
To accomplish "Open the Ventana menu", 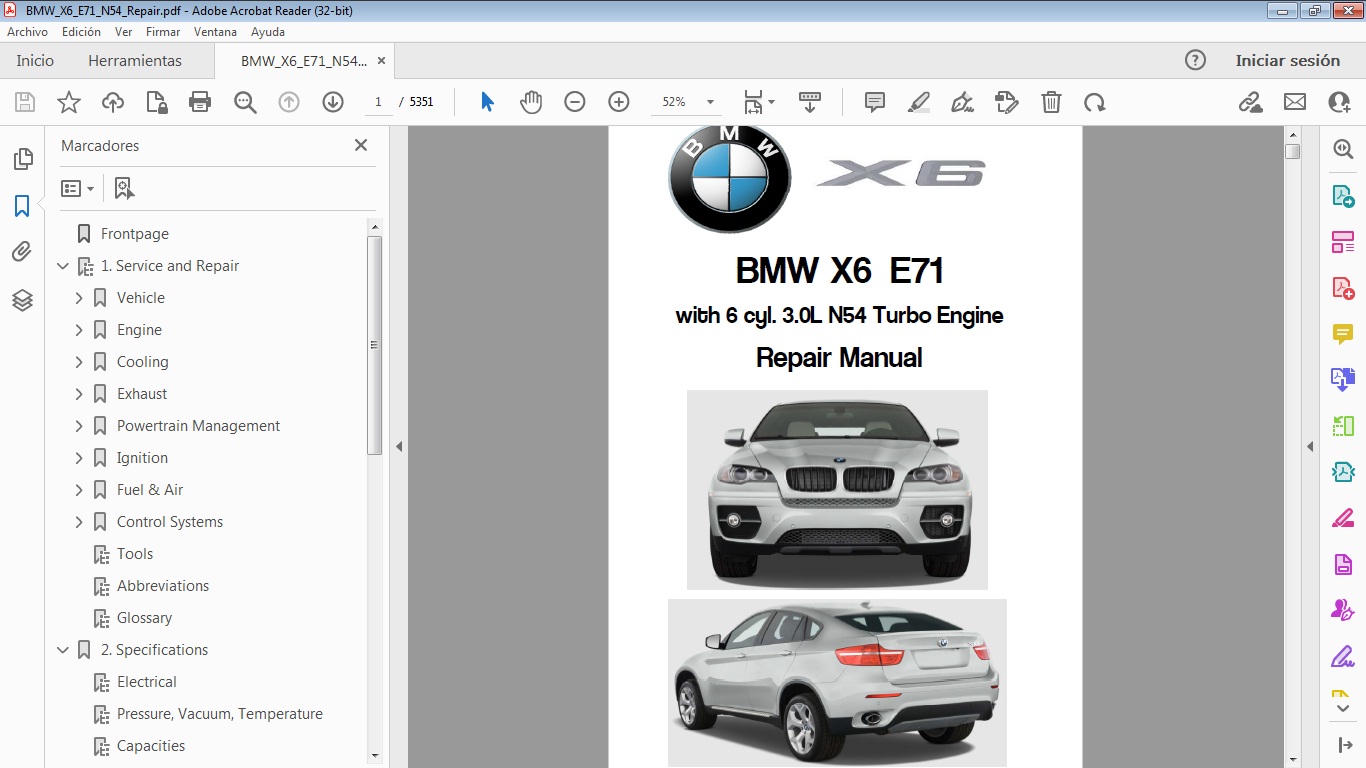I will 216,32.
